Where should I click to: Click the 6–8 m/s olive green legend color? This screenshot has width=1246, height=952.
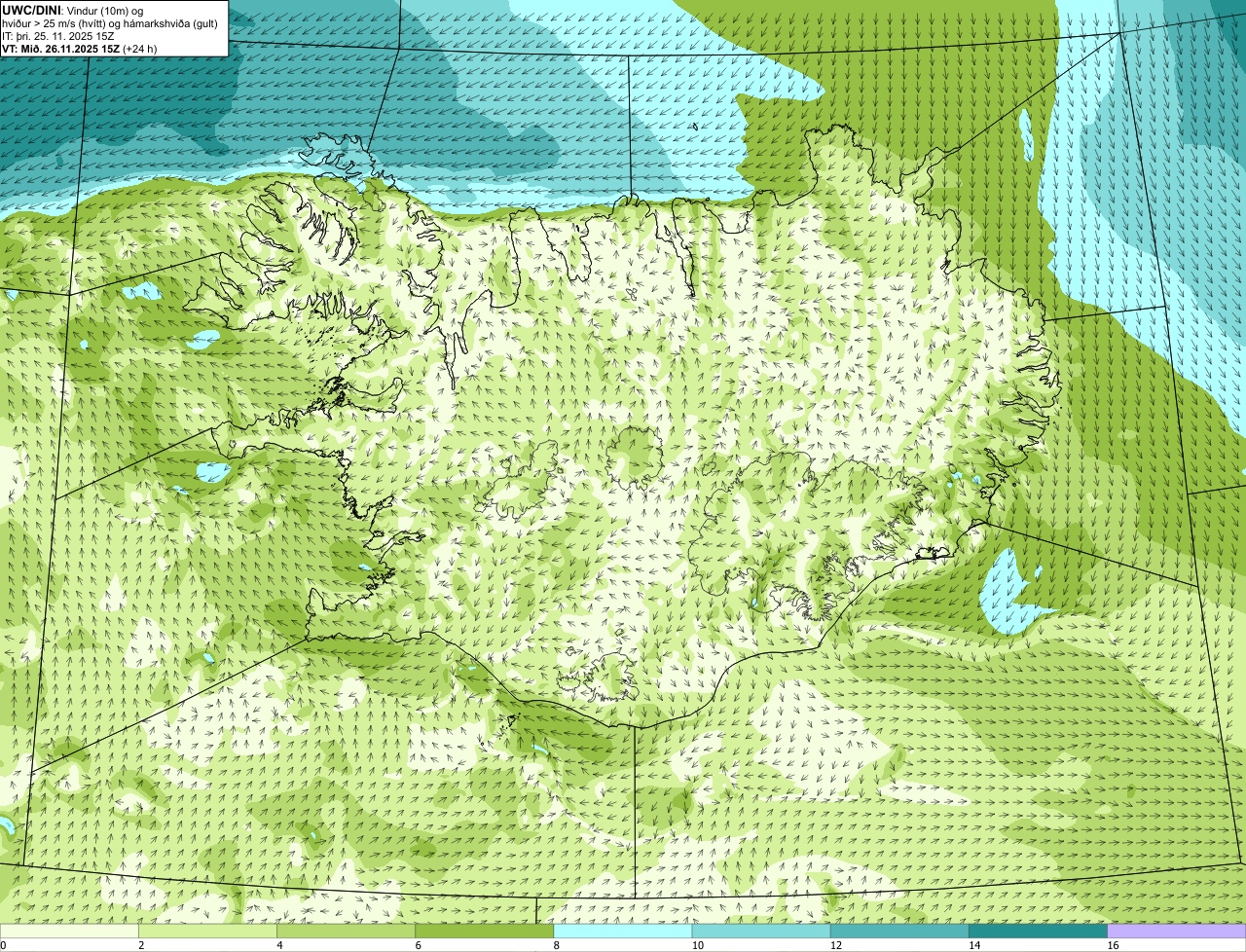[485, 932]
